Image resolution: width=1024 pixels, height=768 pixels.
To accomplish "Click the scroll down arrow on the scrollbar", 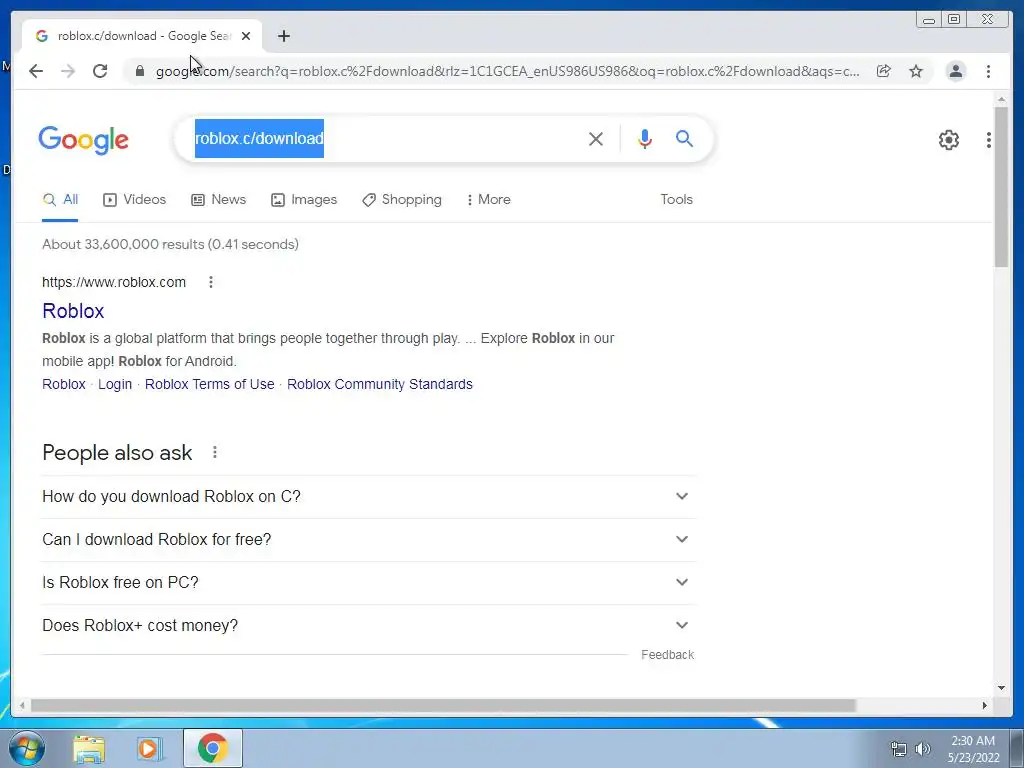I will [x=1001, y=688].
